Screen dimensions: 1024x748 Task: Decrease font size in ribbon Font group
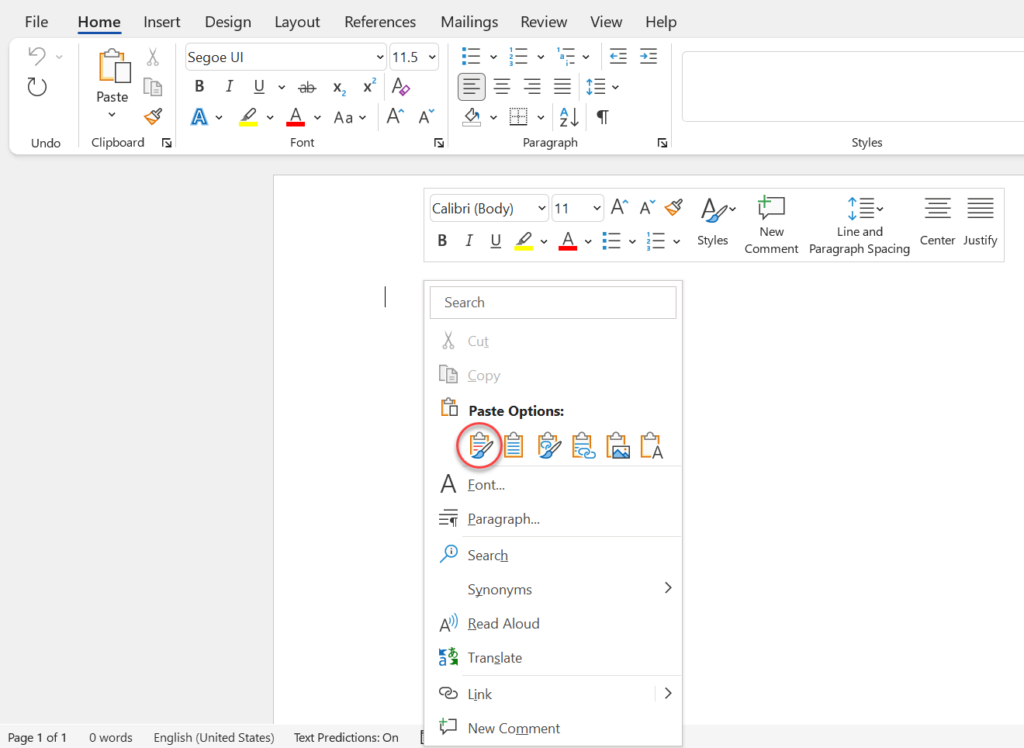[x=426, y=117]
